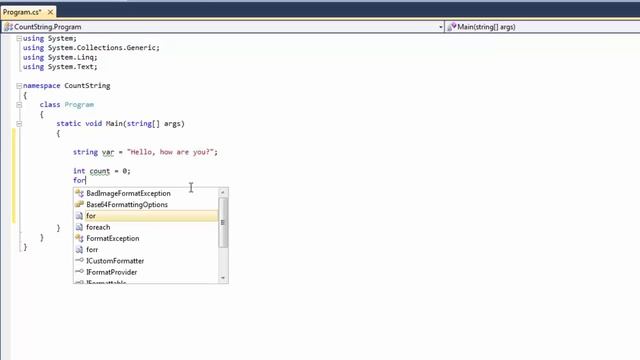Click the 'using System.Text;' line
The width and height of the screenshot is (640, 360).
(x=60, y=67)
